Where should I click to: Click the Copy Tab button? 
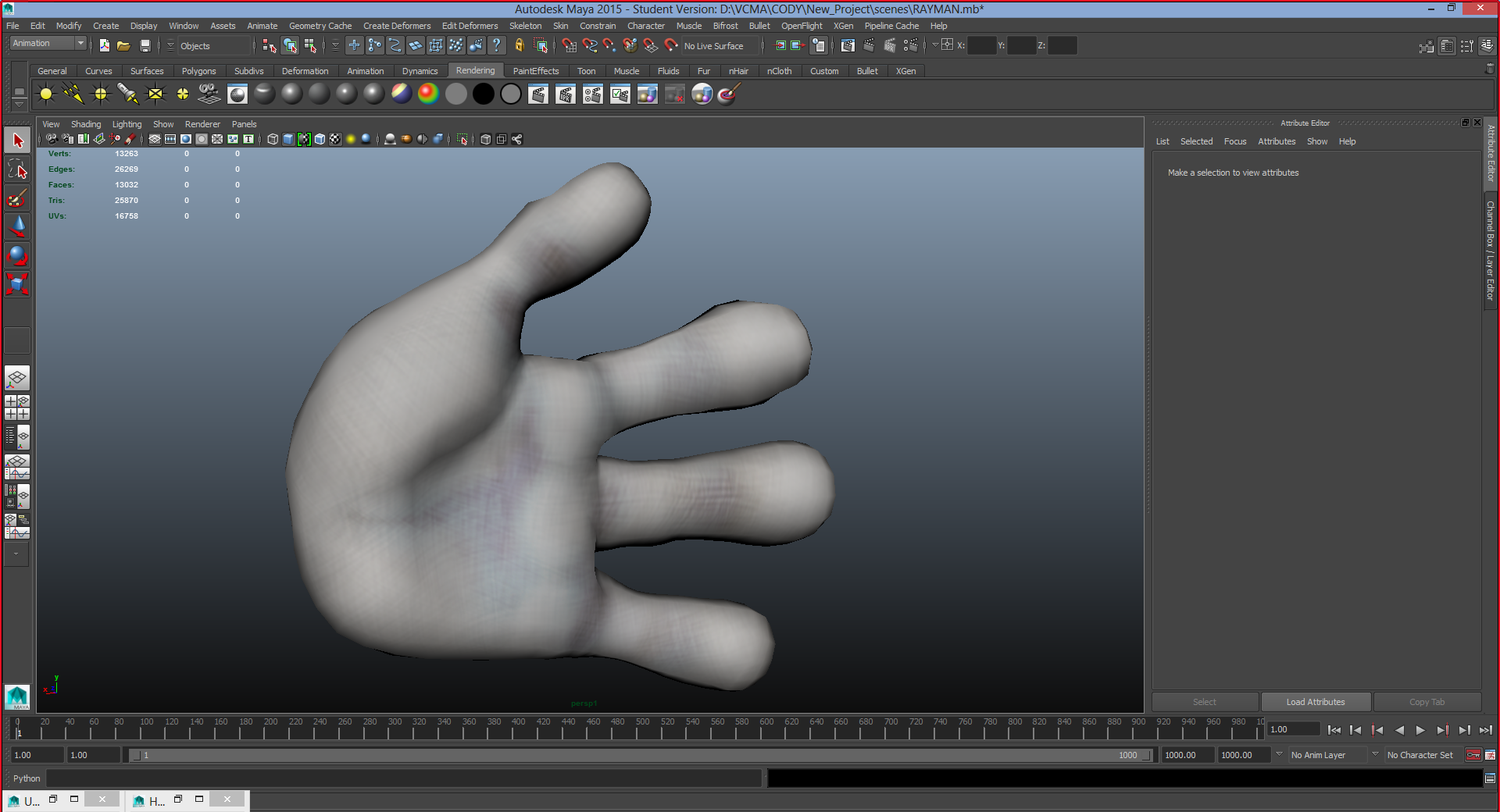coord(1427,702)
